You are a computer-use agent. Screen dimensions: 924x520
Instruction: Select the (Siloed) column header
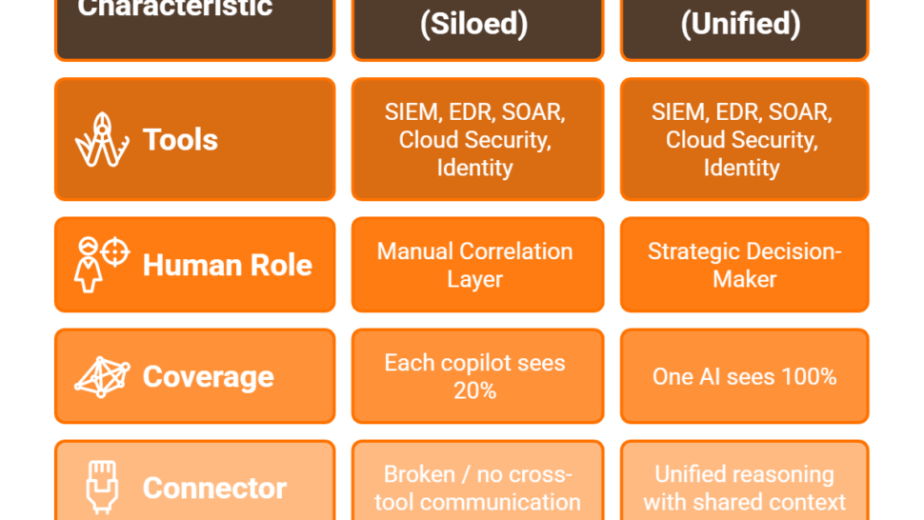pos(477,25)
